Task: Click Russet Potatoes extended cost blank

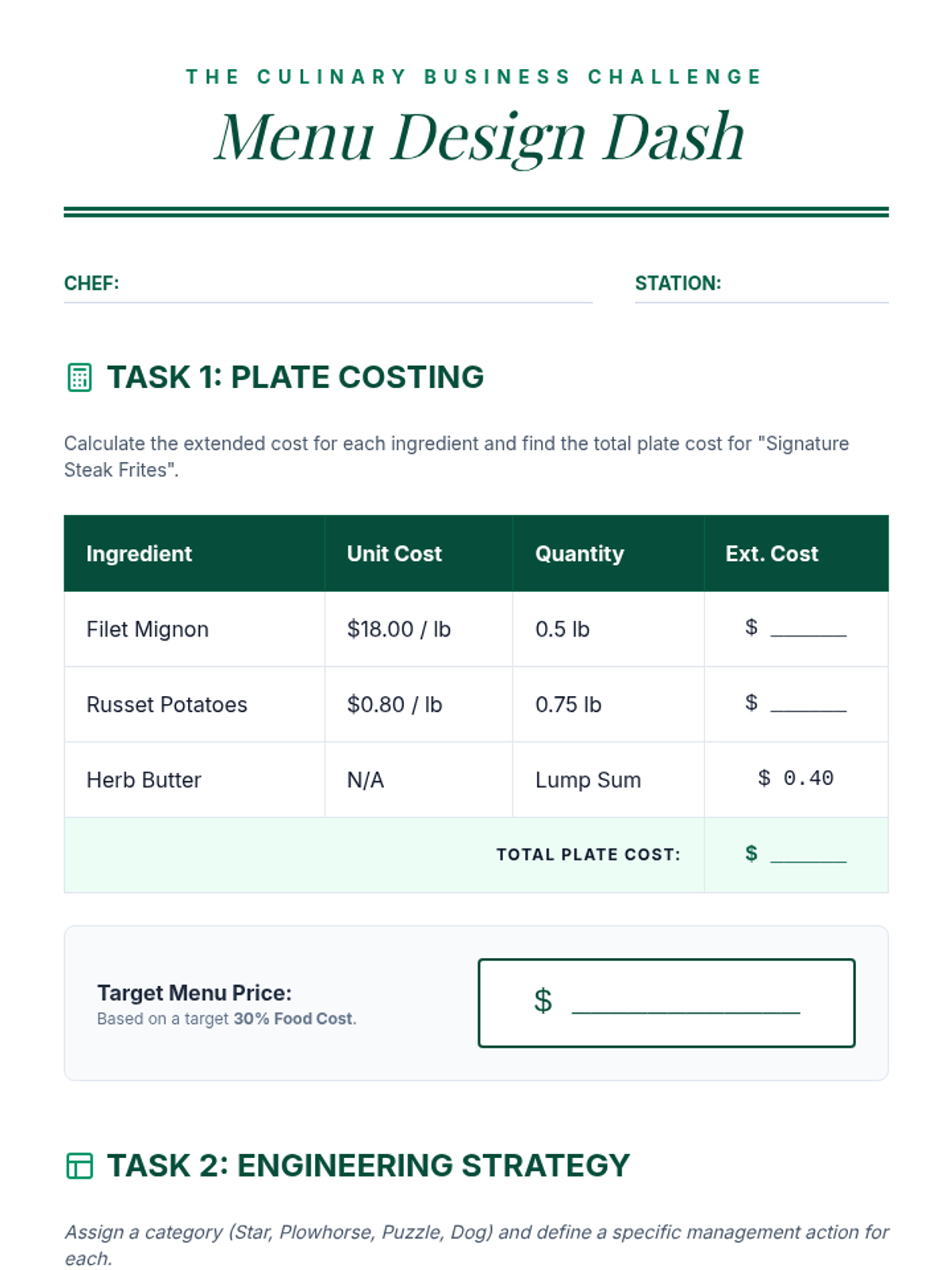Action: (x=808, y=704)
